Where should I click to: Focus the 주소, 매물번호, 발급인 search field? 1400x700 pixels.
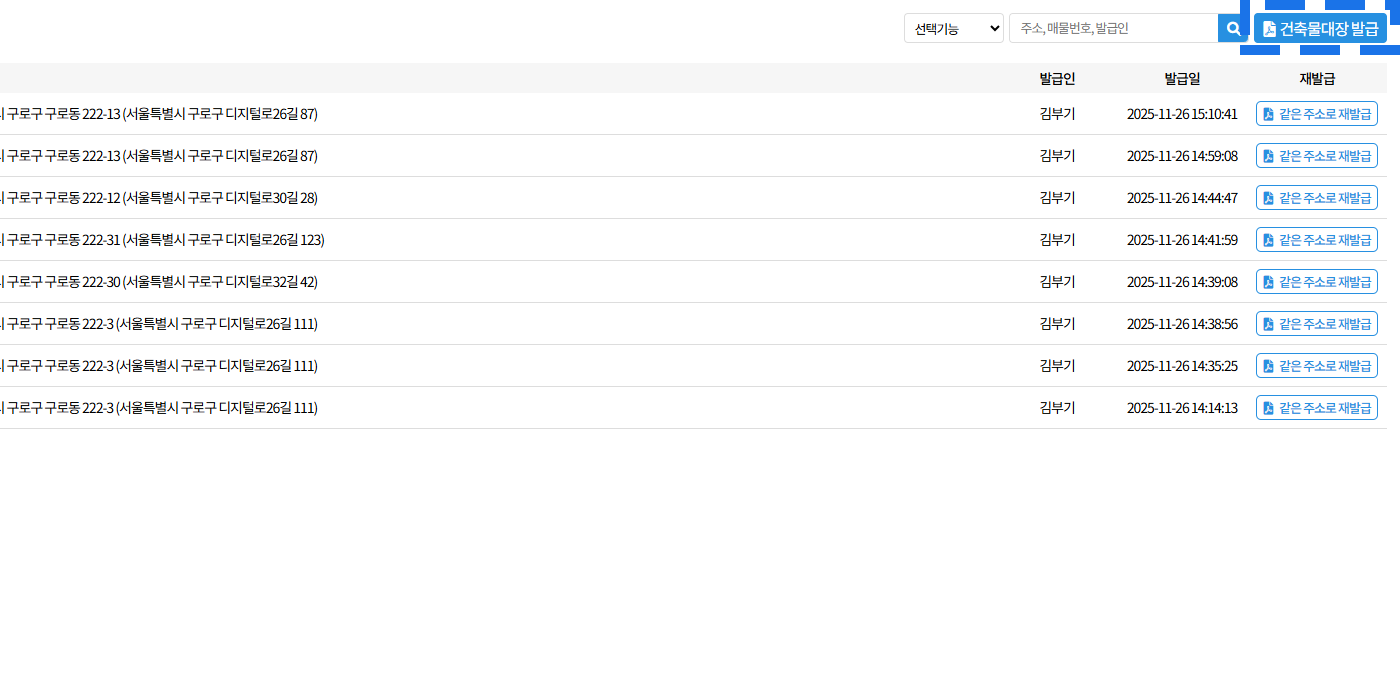click(x=1113, y=28)
